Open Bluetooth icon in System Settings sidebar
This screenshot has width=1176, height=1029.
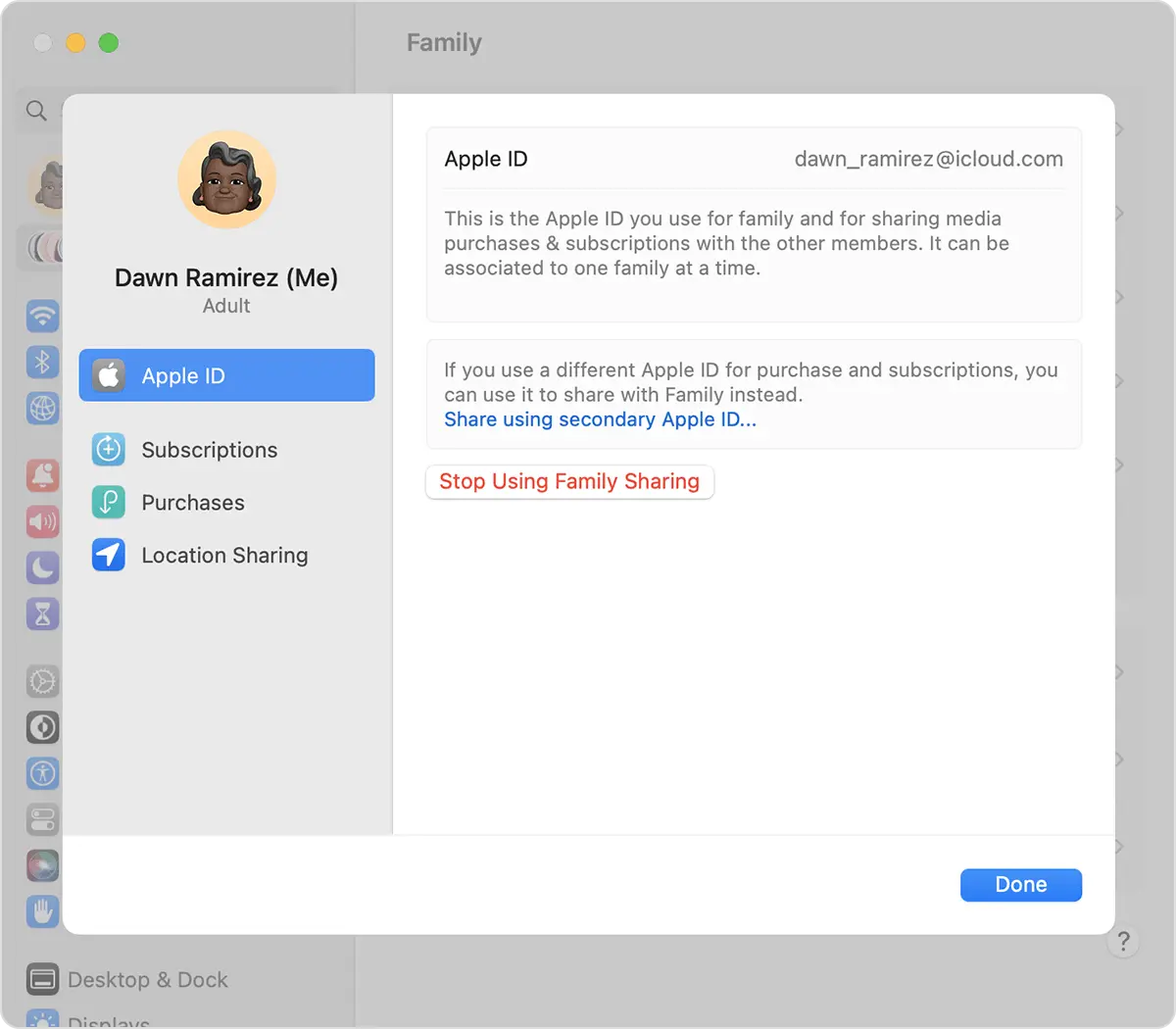pos(43,363)
